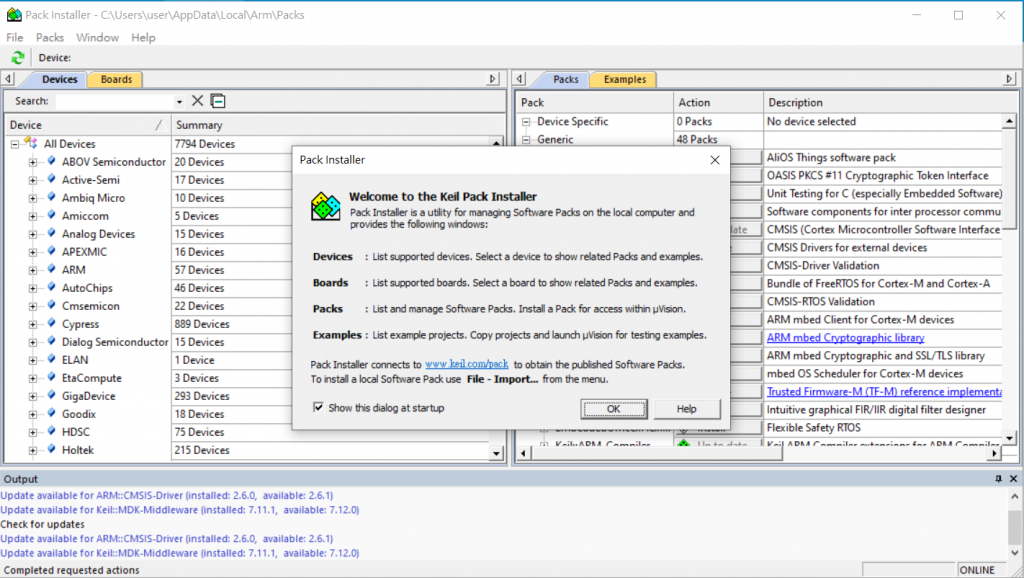Click the packs horizontal scroll-right arrow
The height and width of the screenshot is (578, 1024).
pos(994,453)
